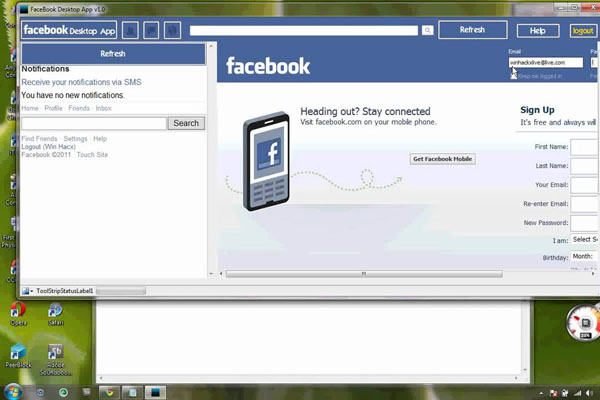
Task: Open the Adobe Soundbooth desktop shortcut
Action: [55, 360]
